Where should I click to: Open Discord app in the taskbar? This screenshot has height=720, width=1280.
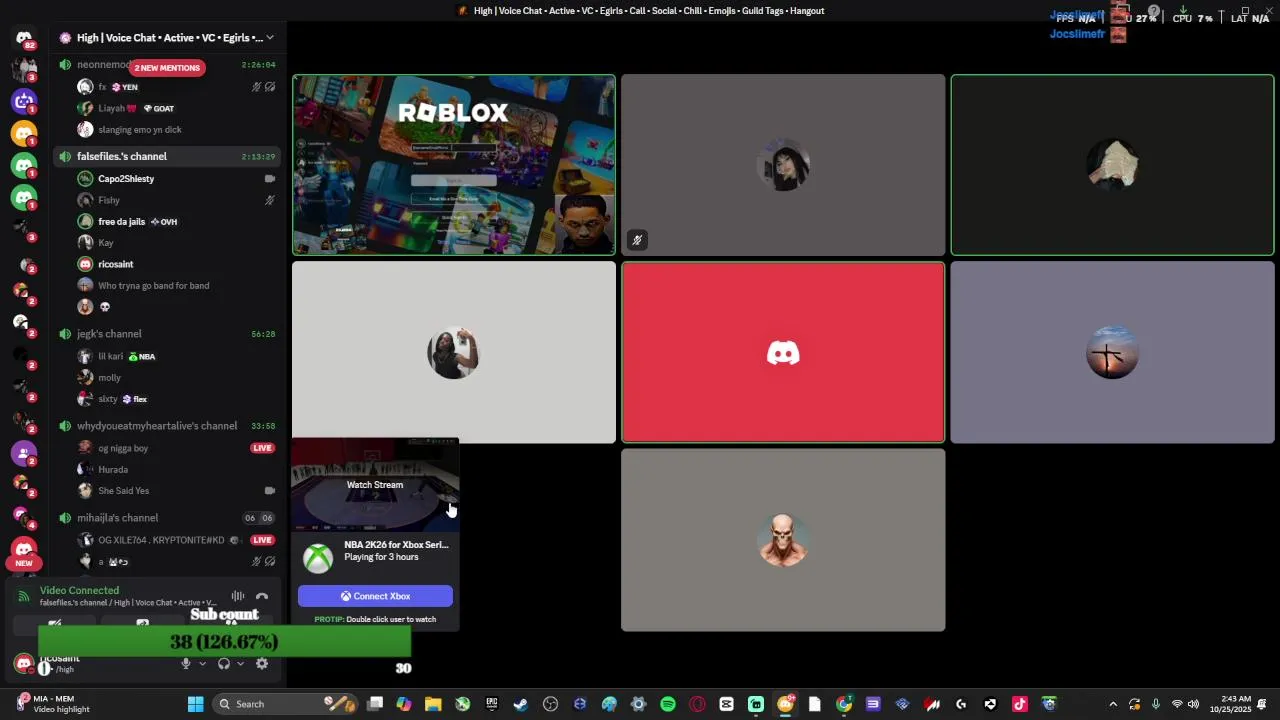(x=786, y=704)
